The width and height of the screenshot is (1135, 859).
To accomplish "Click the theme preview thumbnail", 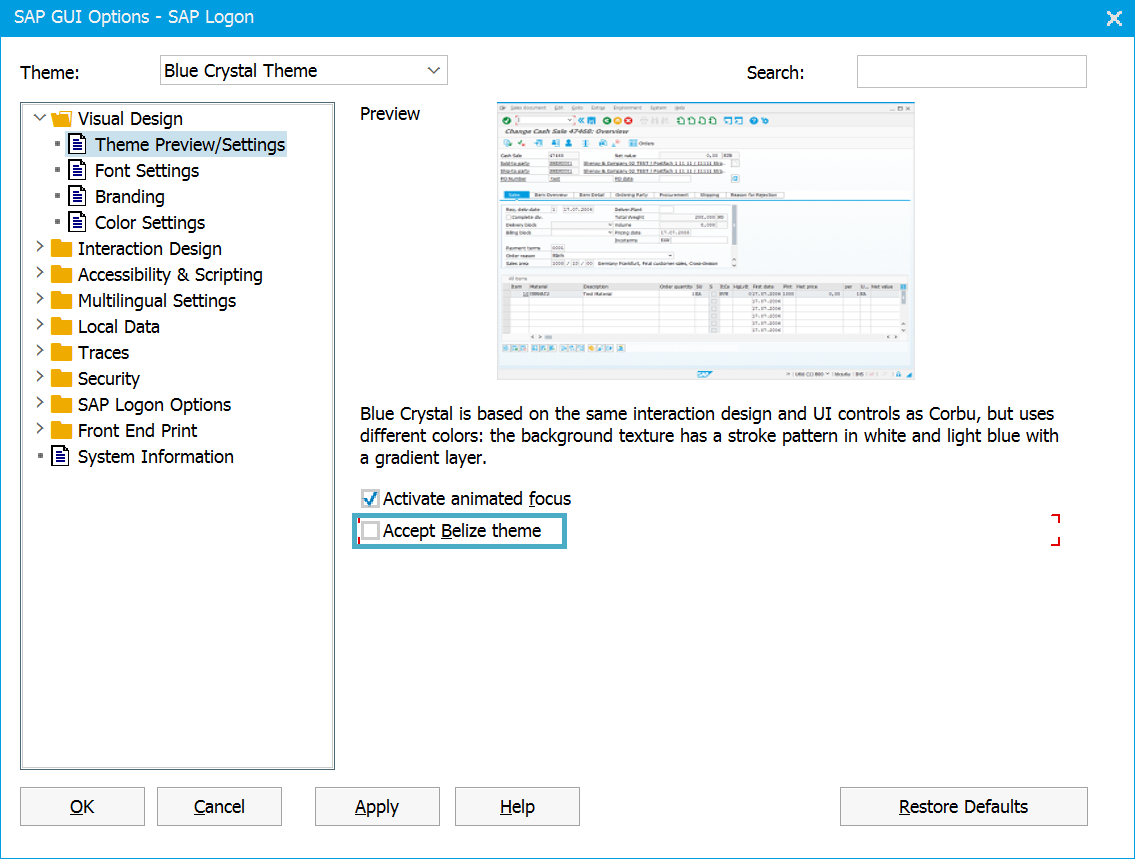I will coord(705,241).
